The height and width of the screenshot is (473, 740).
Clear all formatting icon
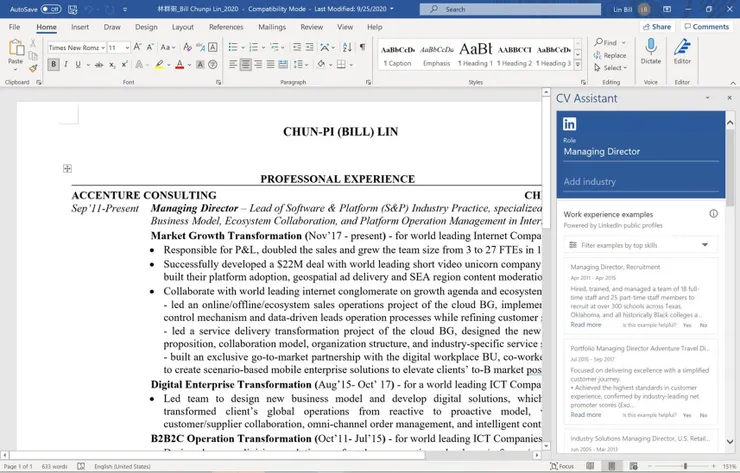(187, 47)
